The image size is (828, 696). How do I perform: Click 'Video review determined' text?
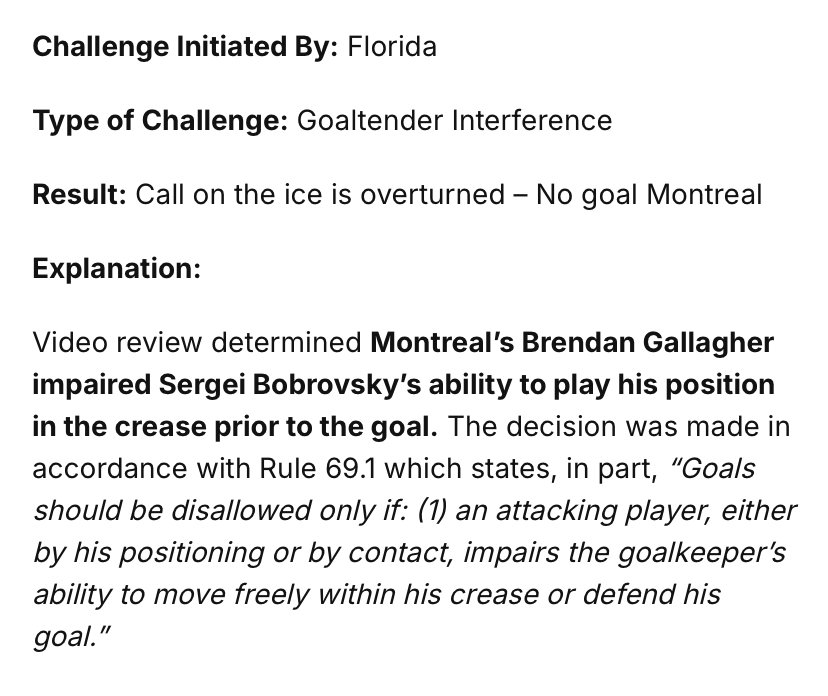click(x=197, y=342)
